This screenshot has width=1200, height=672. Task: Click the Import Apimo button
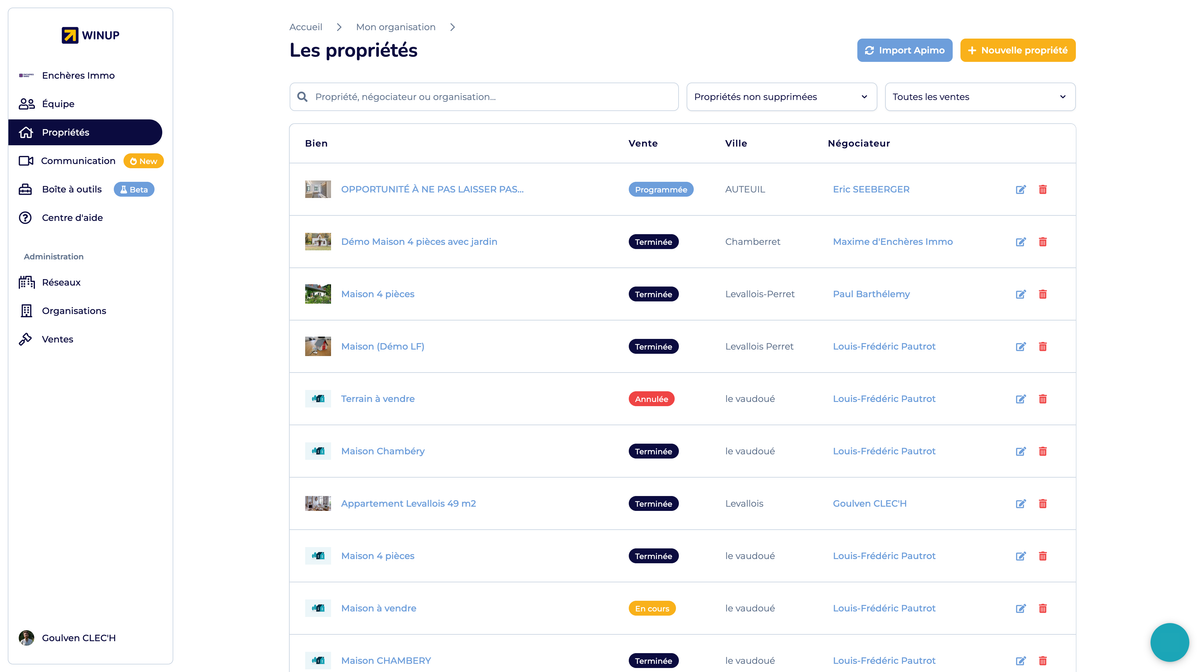[x=904, y=50]
